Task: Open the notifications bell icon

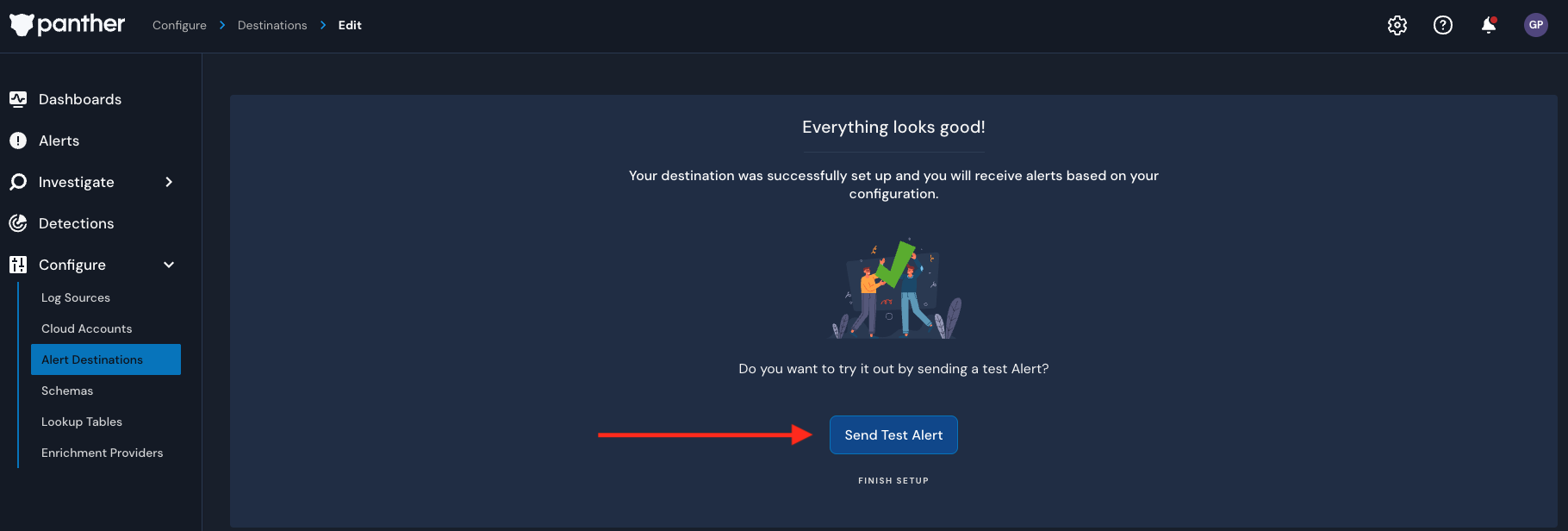Action: pyautogui.click(x=1489, y=25)
